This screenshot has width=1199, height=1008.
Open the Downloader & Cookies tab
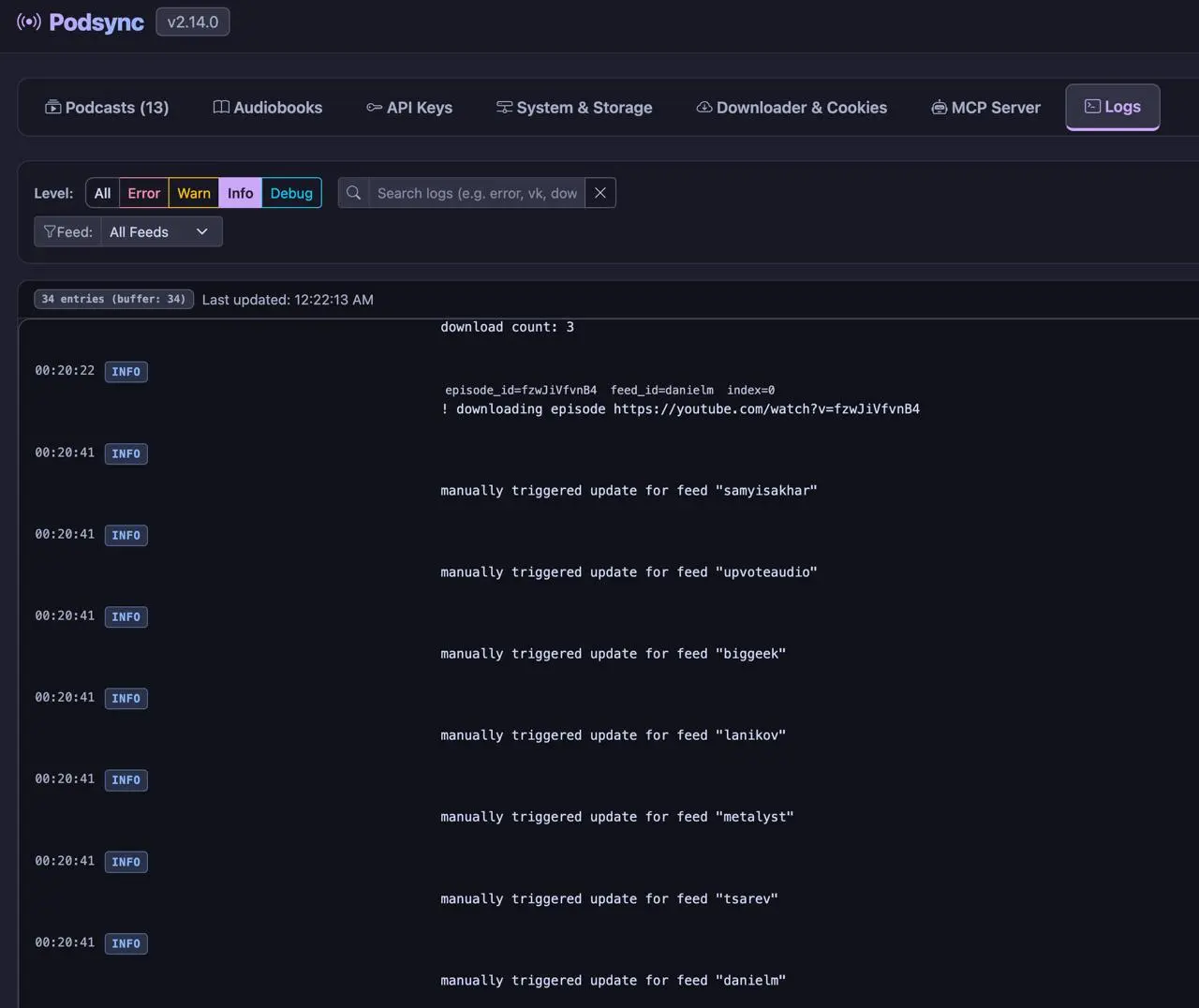click(x=792, y=108)
